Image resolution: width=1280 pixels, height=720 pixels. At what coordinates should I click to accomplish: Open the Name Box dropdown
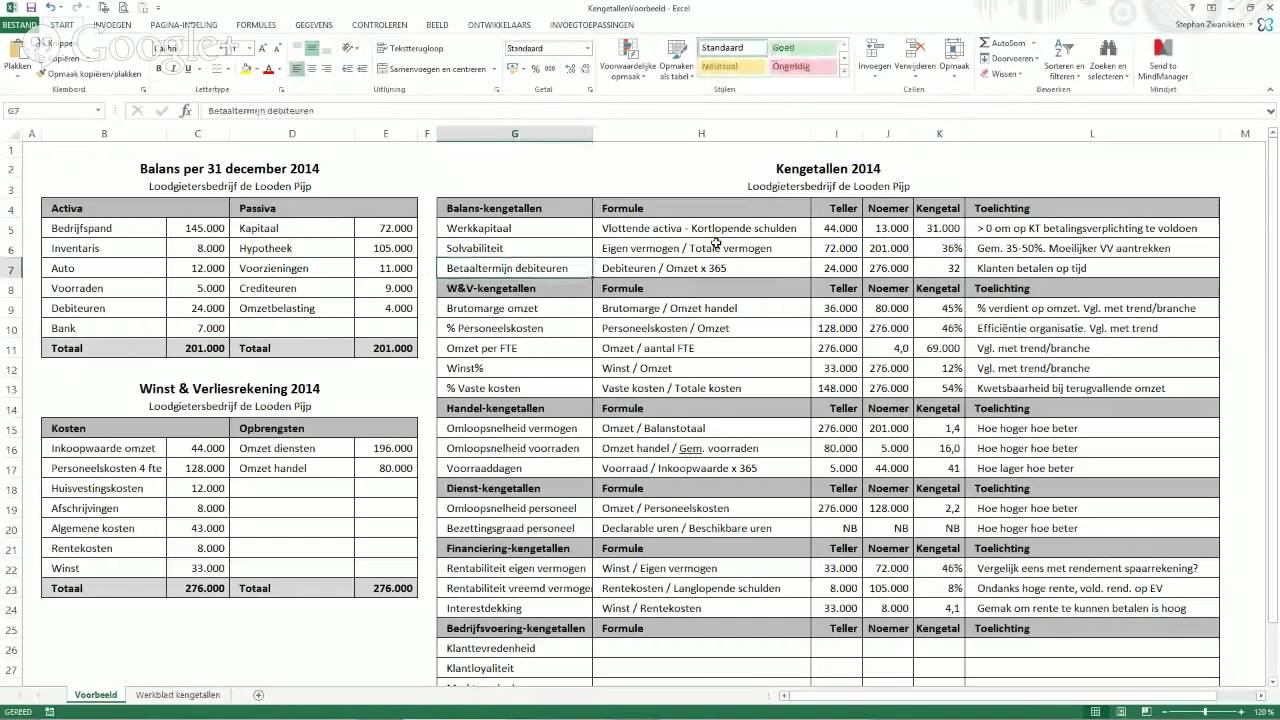[x=98, y=111]
